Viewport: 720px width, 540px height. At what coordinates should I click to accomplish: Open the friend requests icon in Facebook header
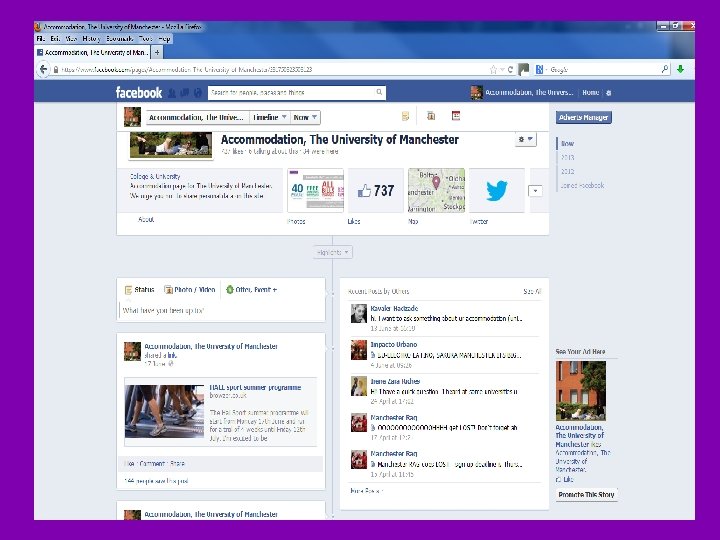171,93
